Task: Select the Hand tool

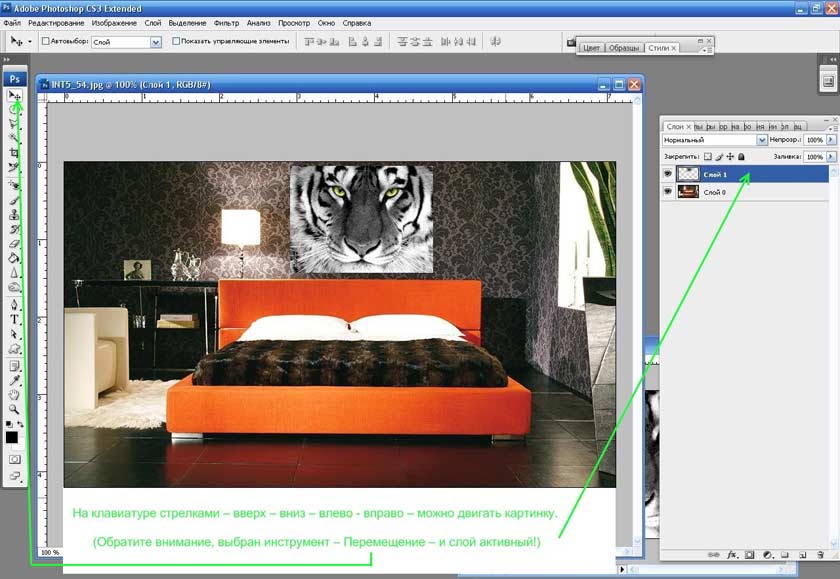Action: coord(14,394)
